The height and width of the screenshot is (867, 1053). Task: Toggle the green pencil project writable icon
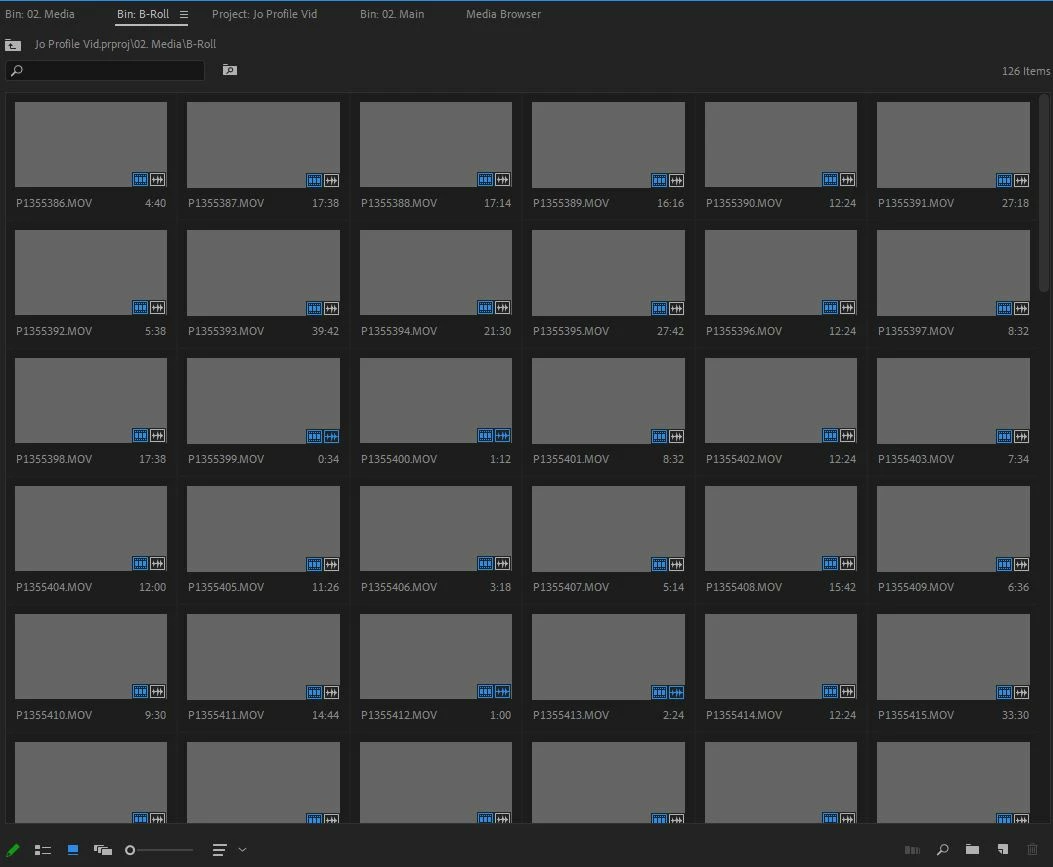tap(13, 850)
